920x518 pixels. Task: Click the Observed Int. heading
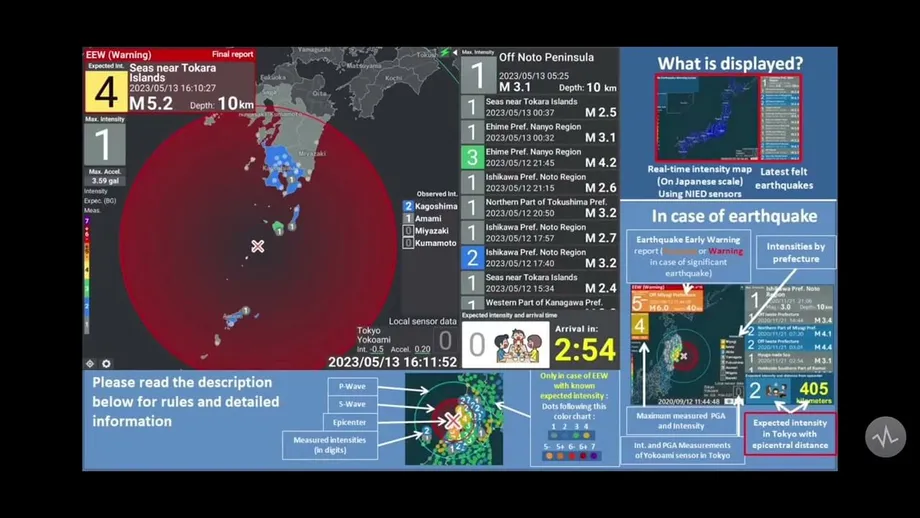click(x=437, y=194)
